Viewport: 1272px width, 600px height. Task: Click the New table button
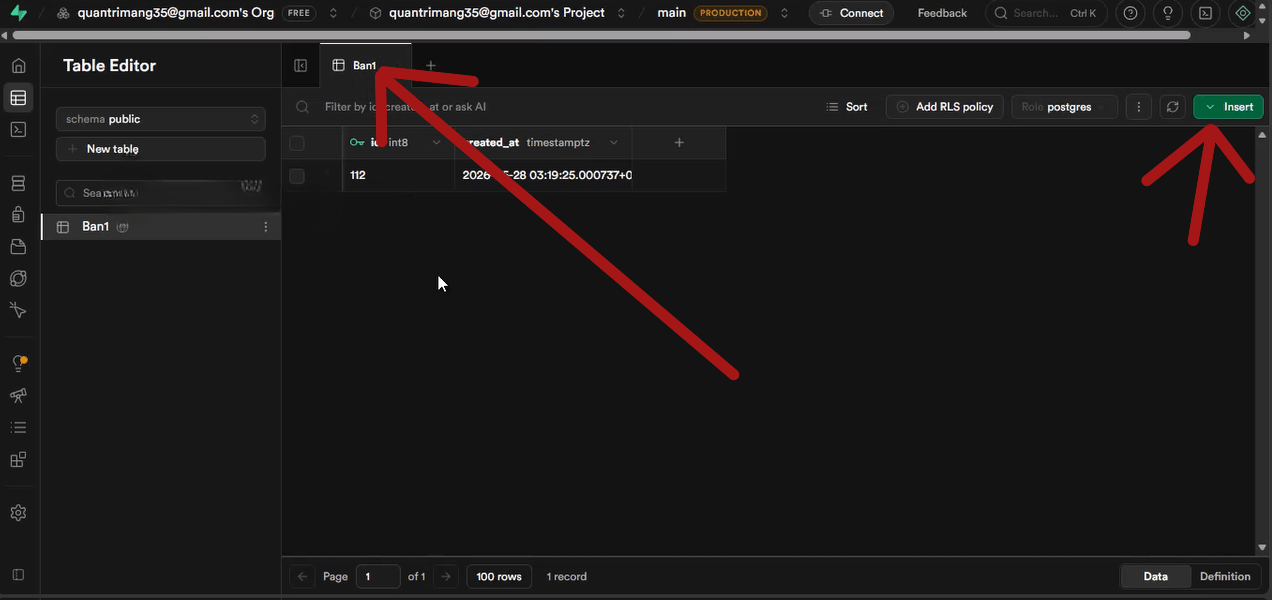[161, 149]
